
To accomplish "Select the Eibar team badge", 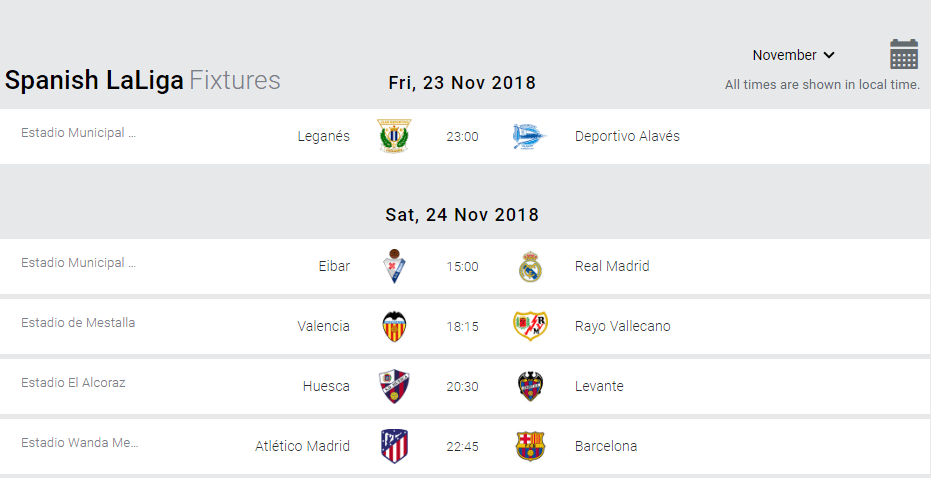I will click(394, 266).
